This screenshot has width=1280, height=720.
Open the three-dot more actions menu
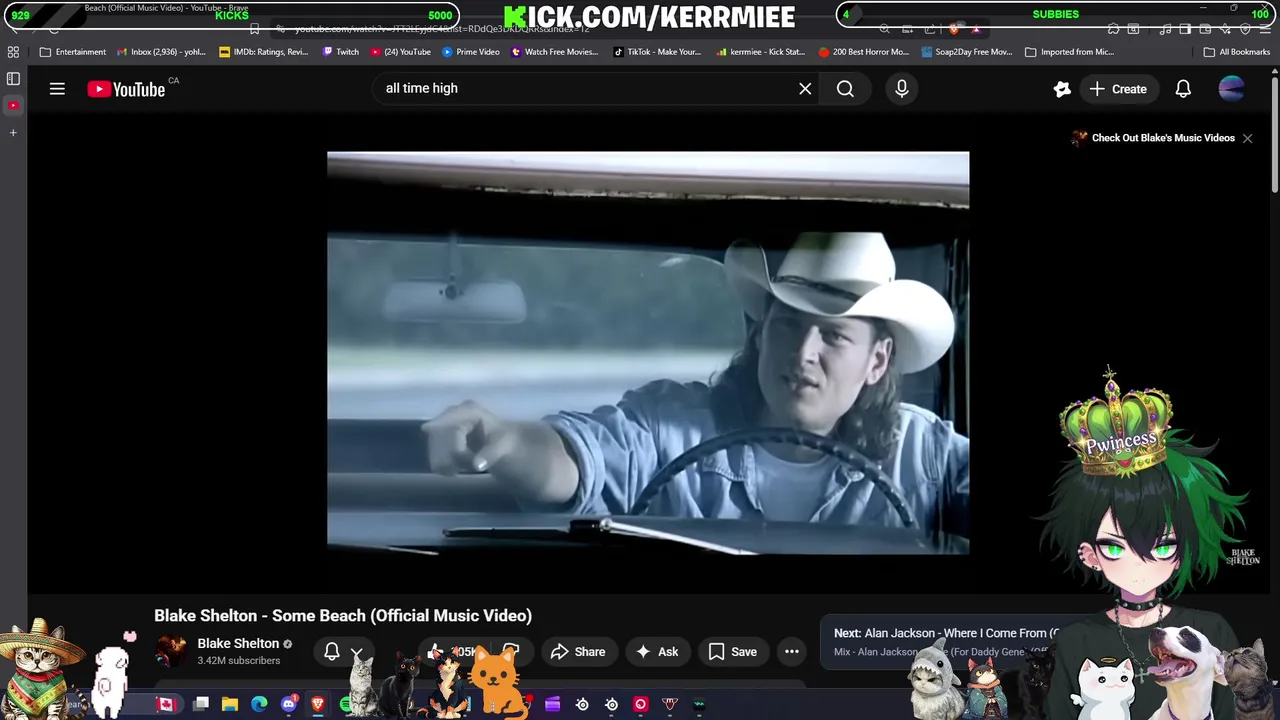[791, 652]
